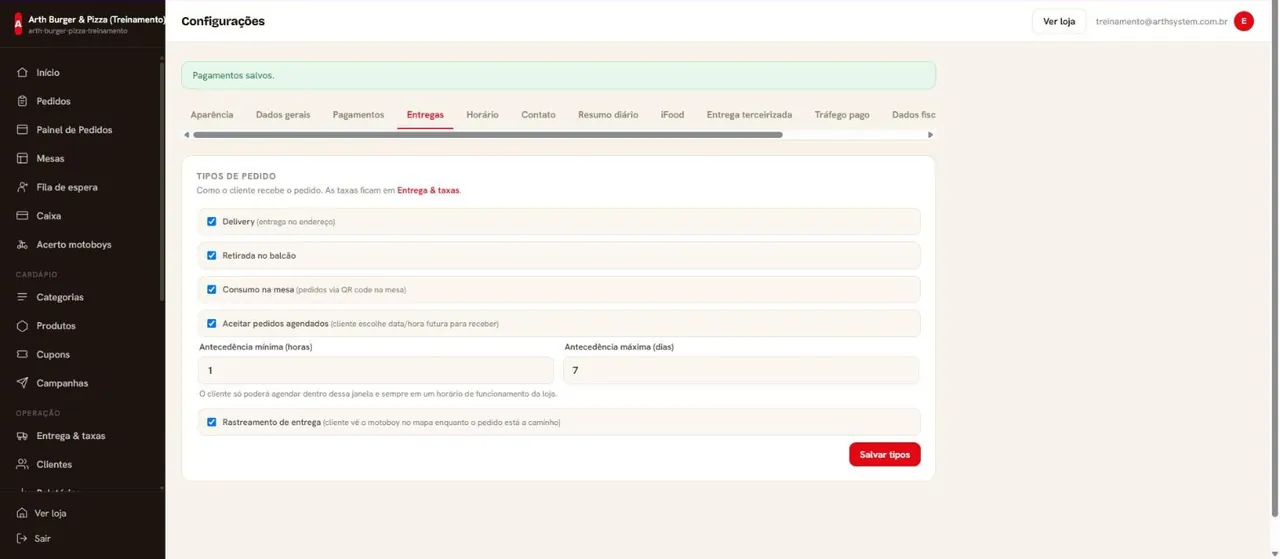Click the tab bar left scroll arrow
The height and width of the screenshot is (559, 1280).
[x=186, y=135]
